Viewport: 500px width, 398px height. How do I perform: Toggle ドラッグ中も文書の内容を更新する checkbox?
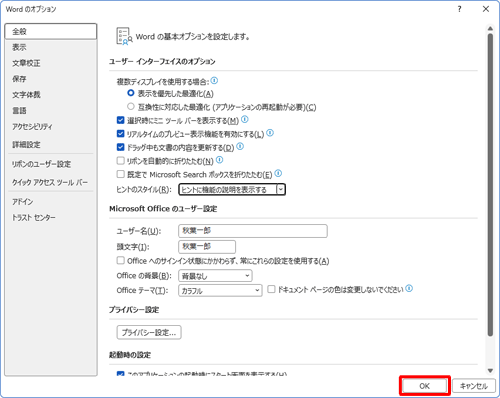tap(121, 147)
